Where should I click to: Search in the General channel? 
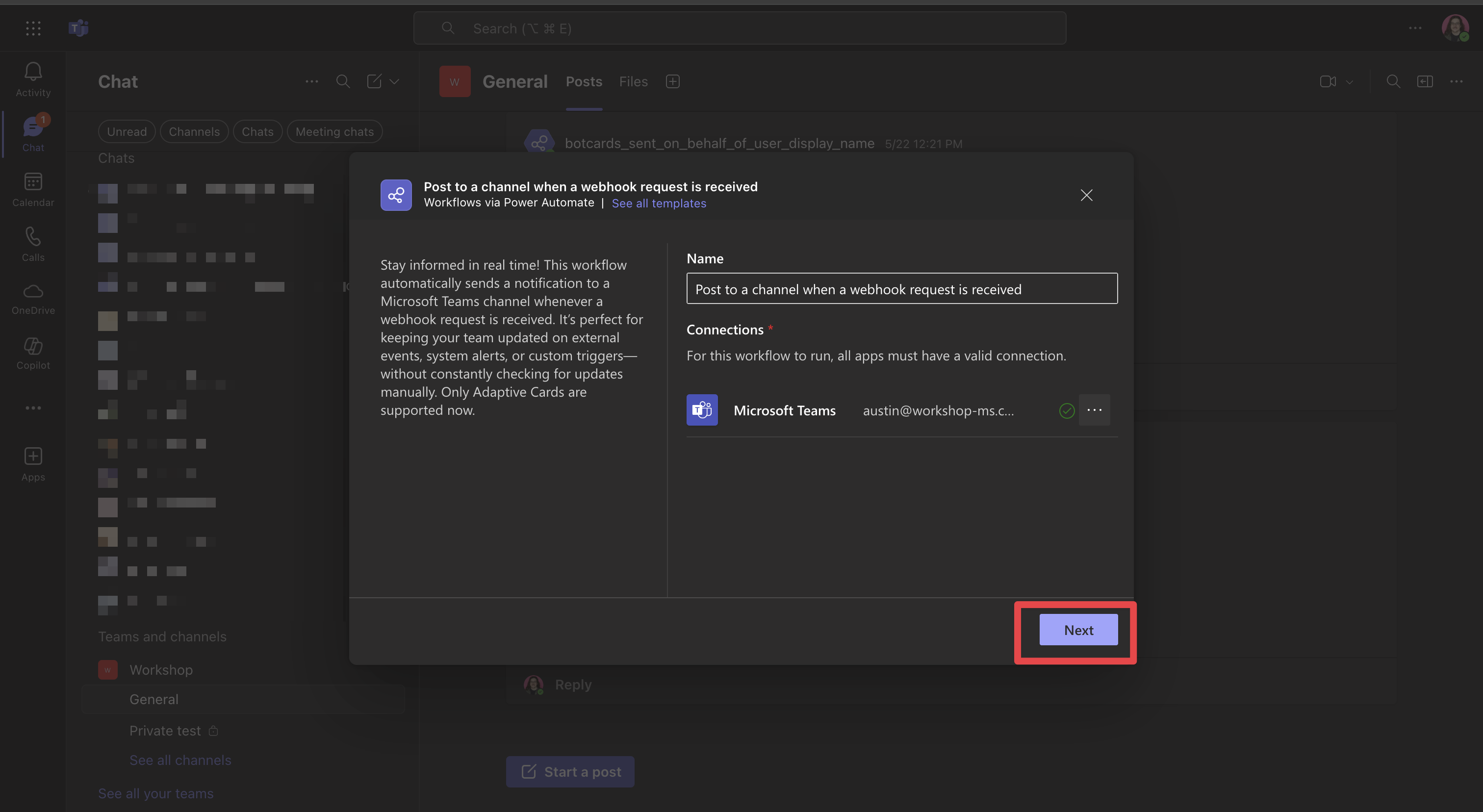[x=1393, y=81]
